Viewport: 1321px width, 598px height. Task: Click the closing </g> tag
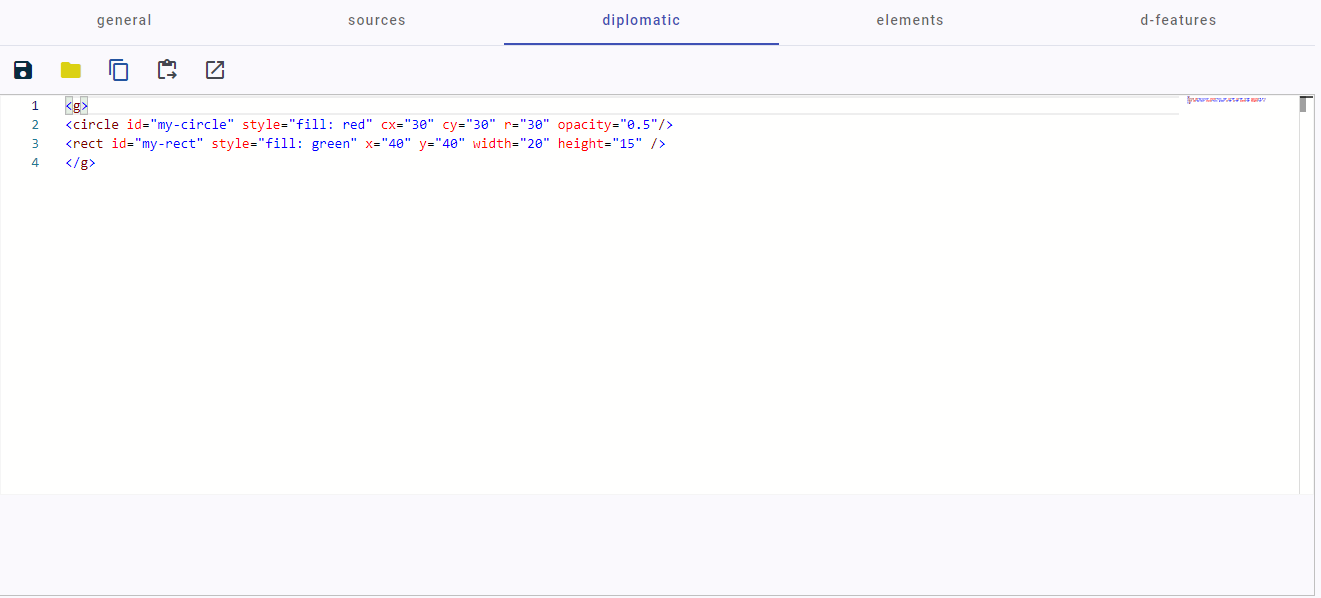[80, 163]
